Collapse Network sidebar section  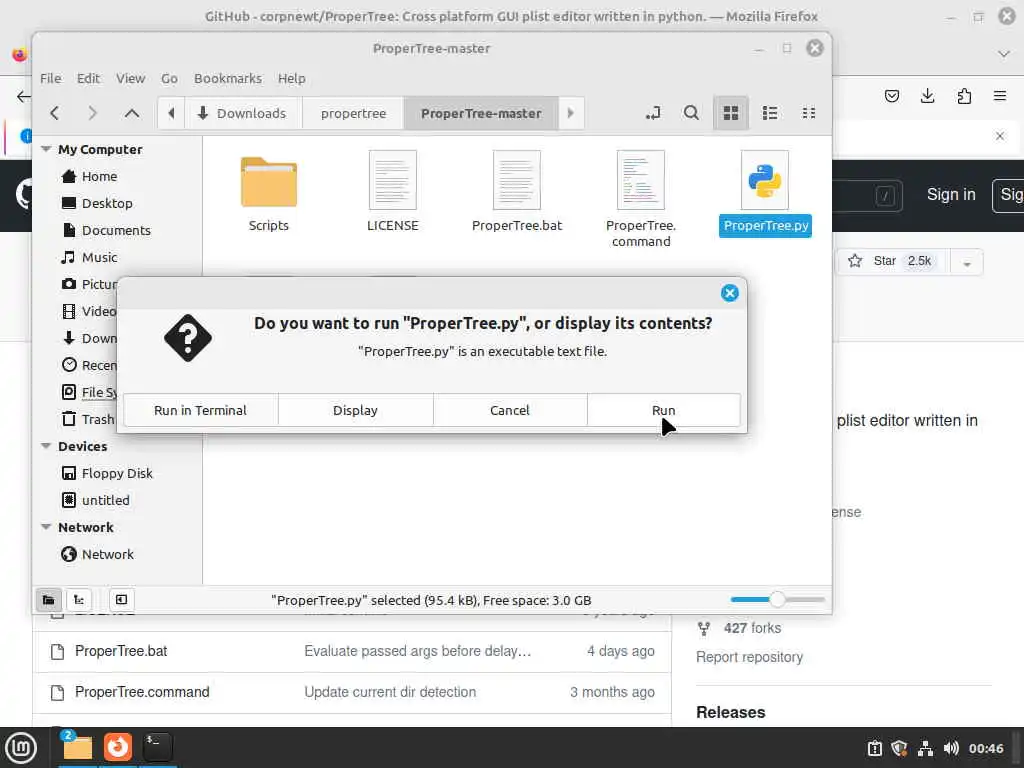[46, 527]
